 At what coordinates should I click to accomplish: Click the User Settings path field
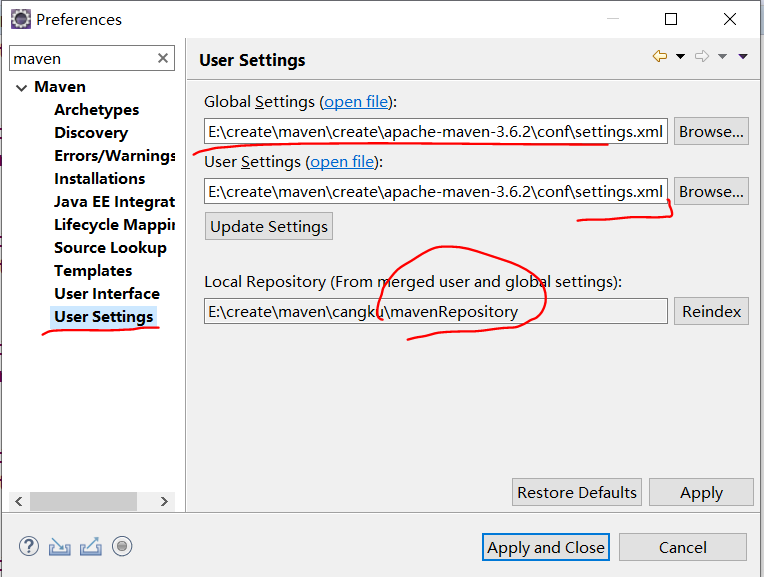(x=436, y=191)
